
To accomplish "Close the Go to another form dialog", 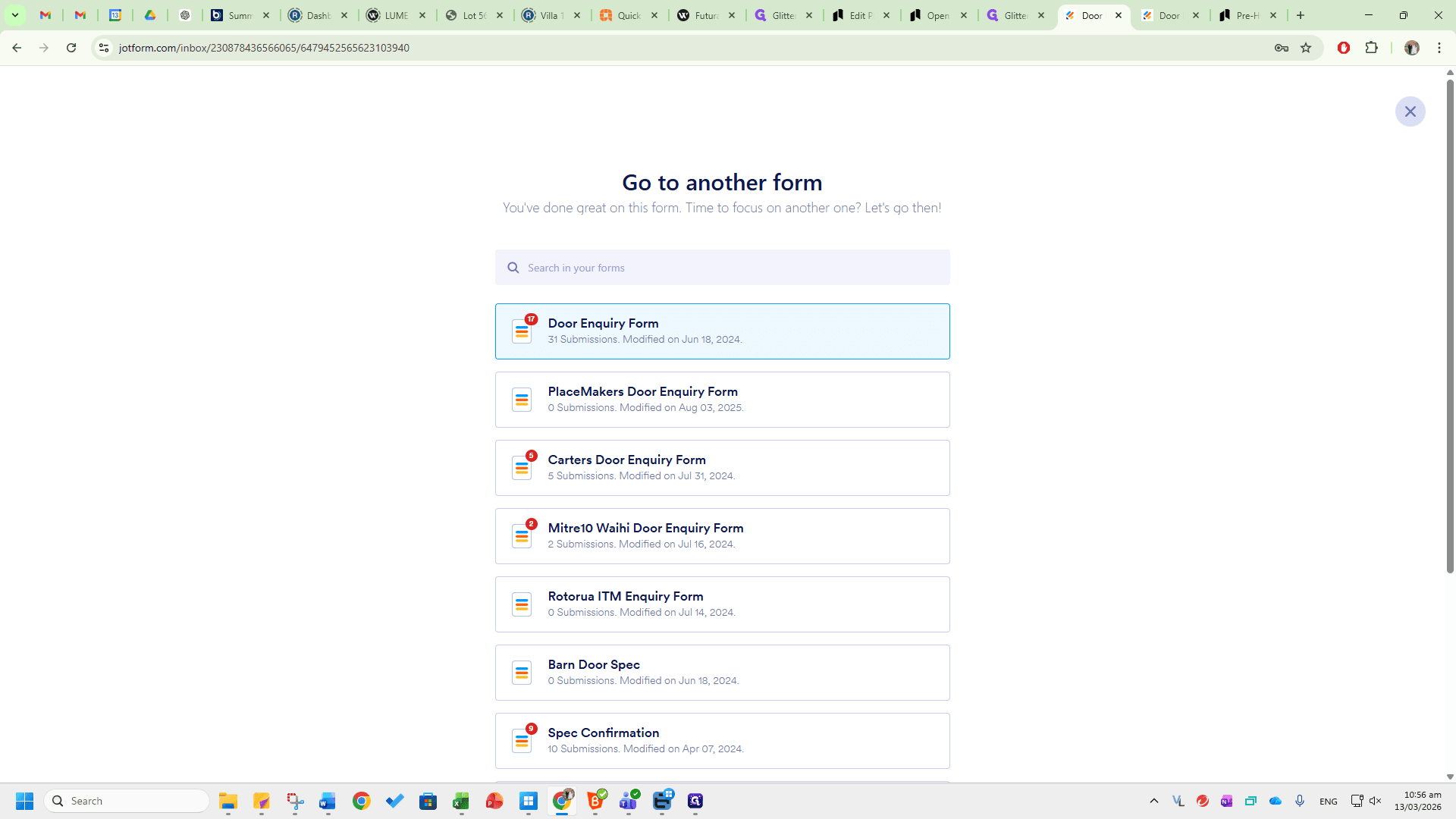I will 1410,111.
